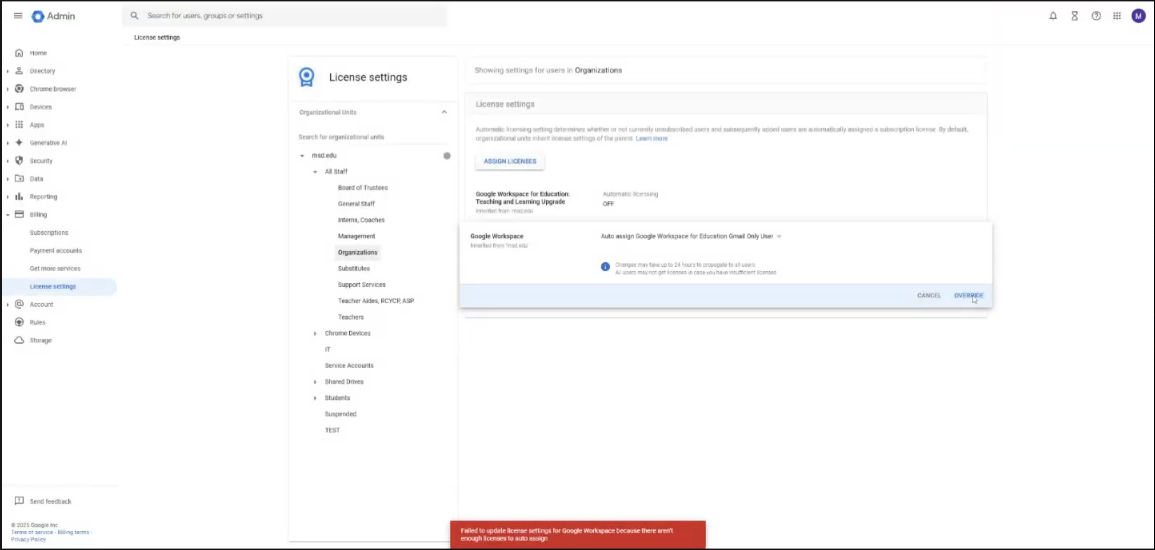Screen dimensions: 1155x550
Task: Expand the Directory sidebar section
Action: click(7, 71)
